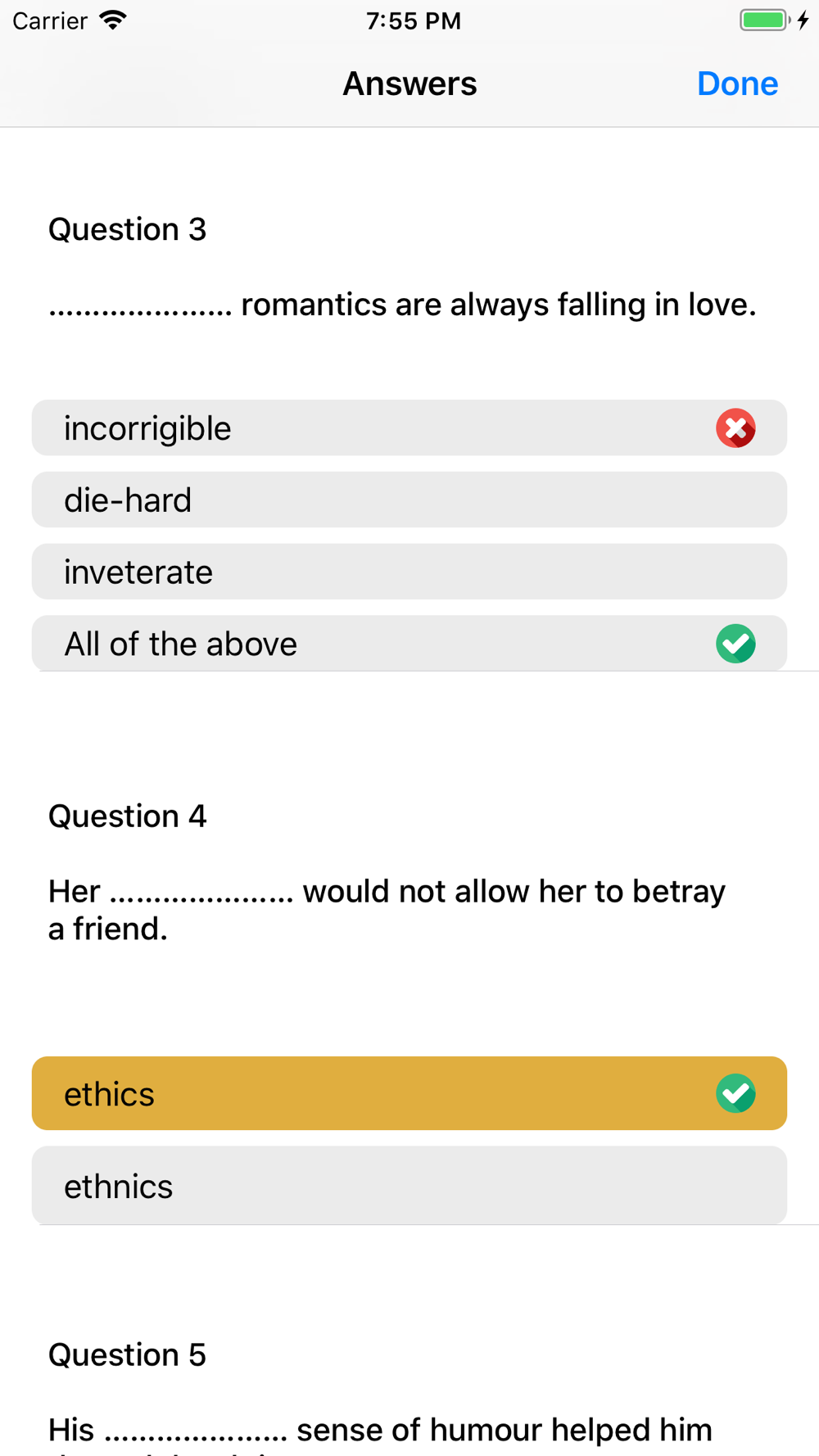Tap the Question 3 heading
The height and width of the screenshot is (1456, 819).
click(128, 229)
